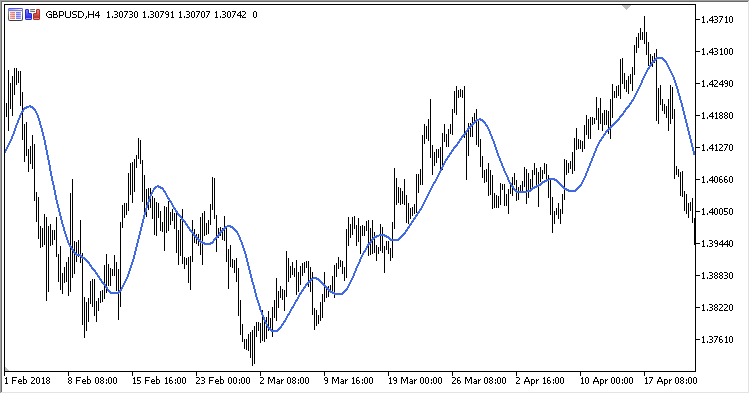
Task: Click the close price value 1.30742
Action: [x=230, y=15]
